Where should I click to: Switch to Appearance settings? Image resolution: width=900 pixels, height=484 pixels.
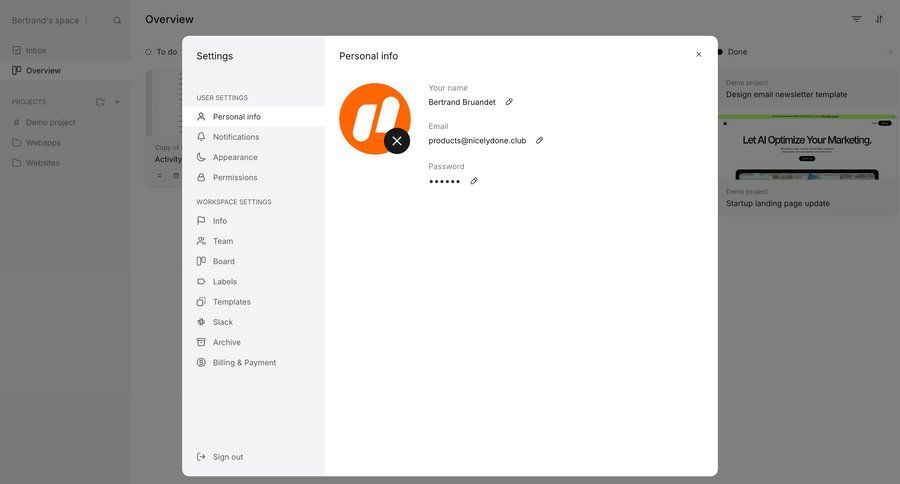pos(235,157)
